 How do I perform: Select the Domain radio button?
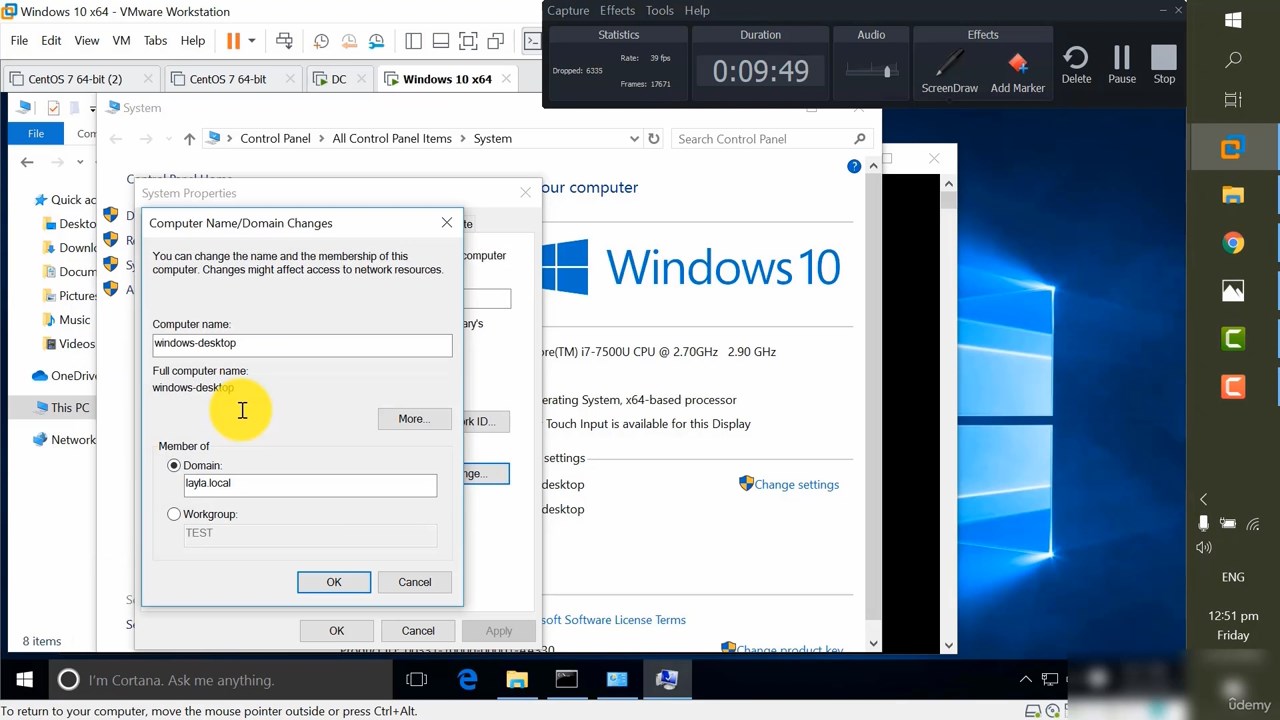[x=174, y=466]
